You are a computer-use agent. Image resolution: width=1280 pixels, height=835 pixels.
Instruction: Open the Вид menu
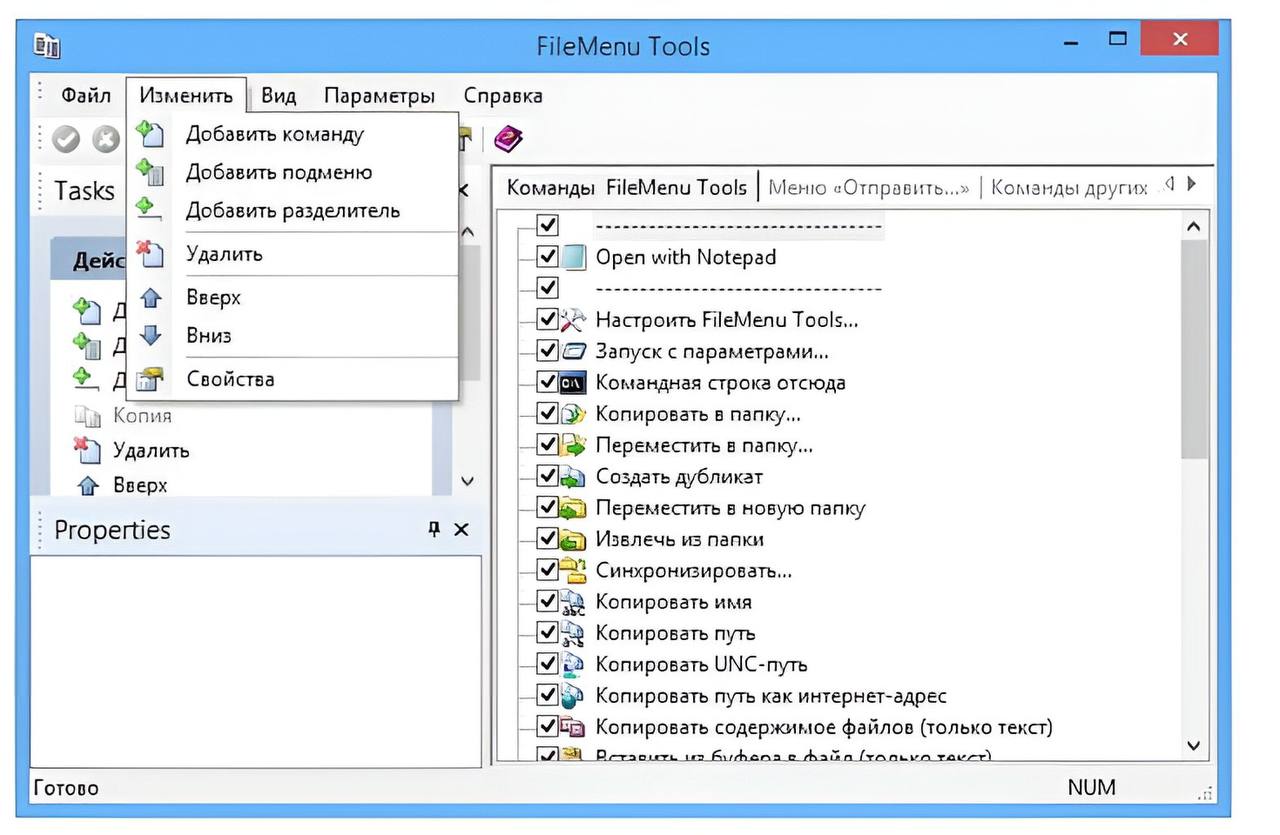tap(279, 96)
